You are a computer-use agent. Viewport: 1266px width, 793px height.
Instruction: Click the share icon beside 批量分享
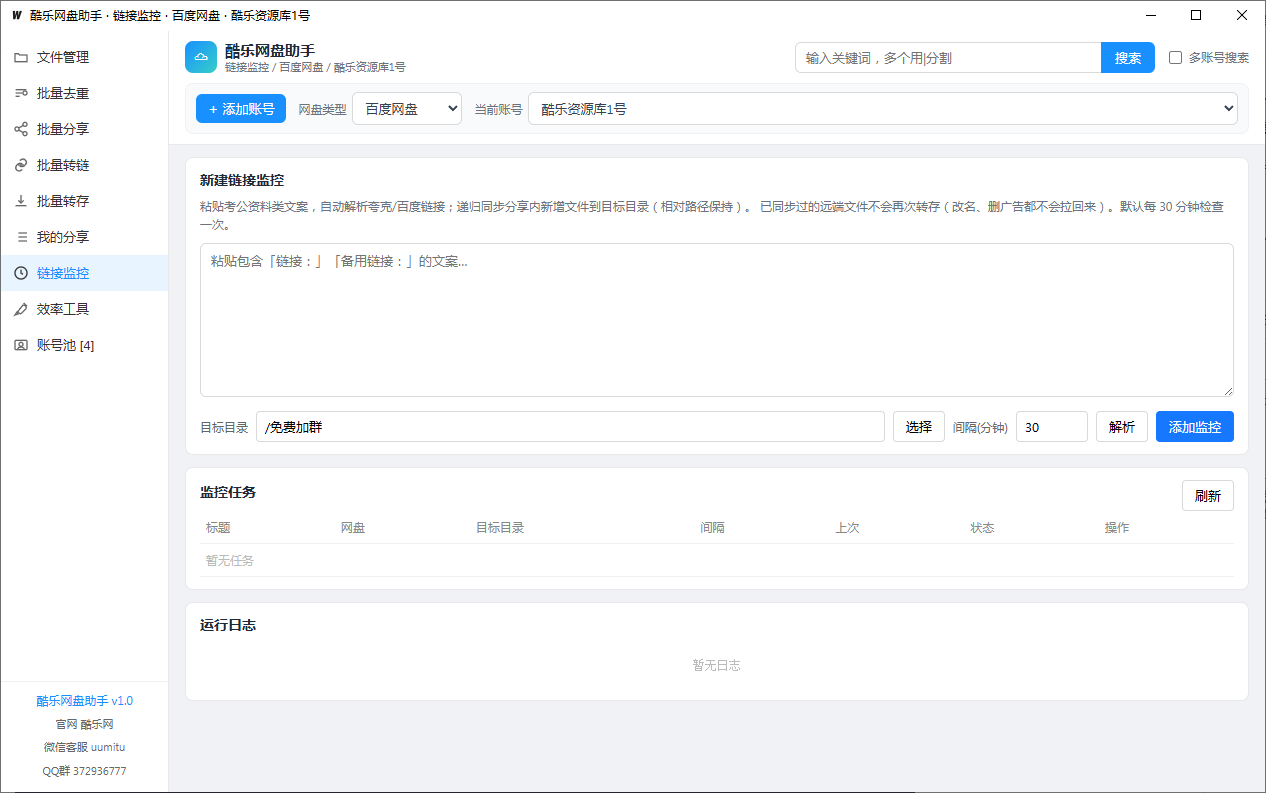[x=21, y=129]
